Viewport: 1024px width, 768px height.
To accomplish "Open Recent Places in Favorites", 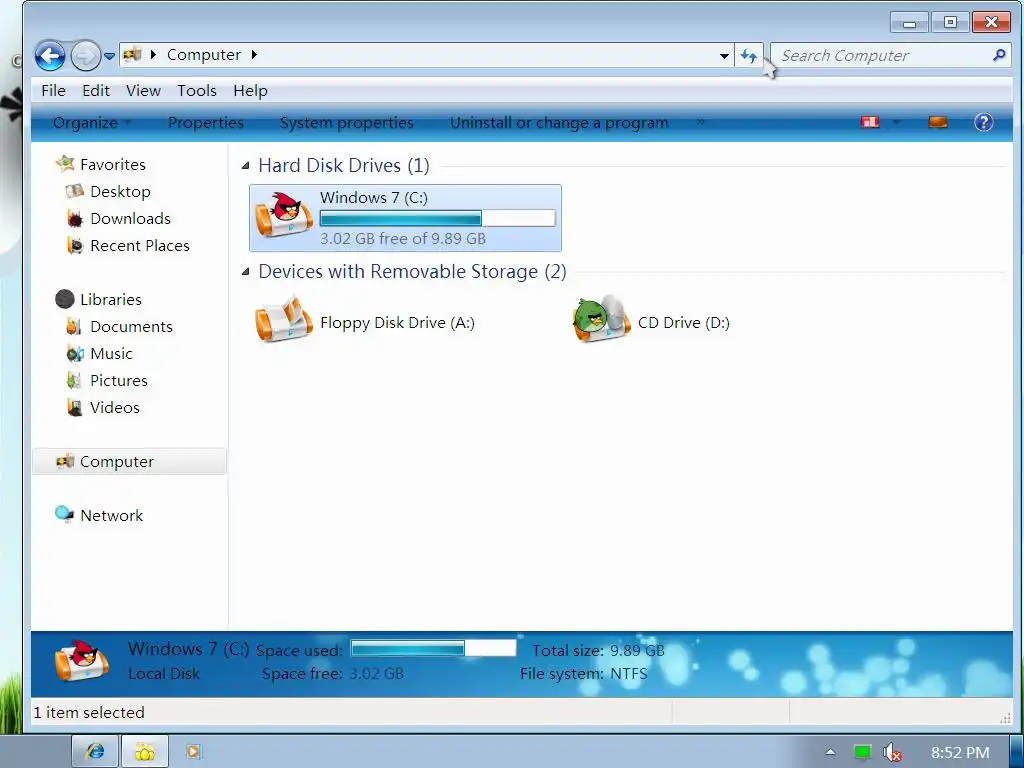I will tap(140, 246).
